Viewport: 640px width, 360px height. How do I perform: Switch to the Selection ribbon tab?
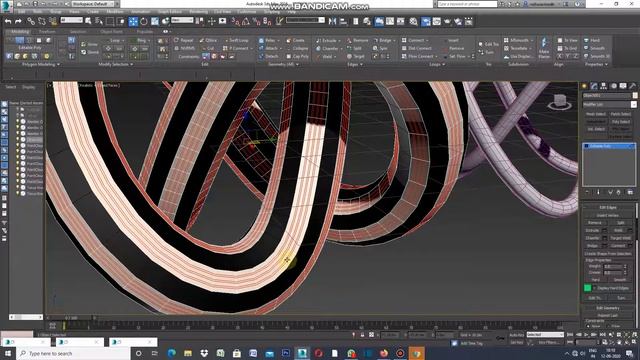click(78, 31)
